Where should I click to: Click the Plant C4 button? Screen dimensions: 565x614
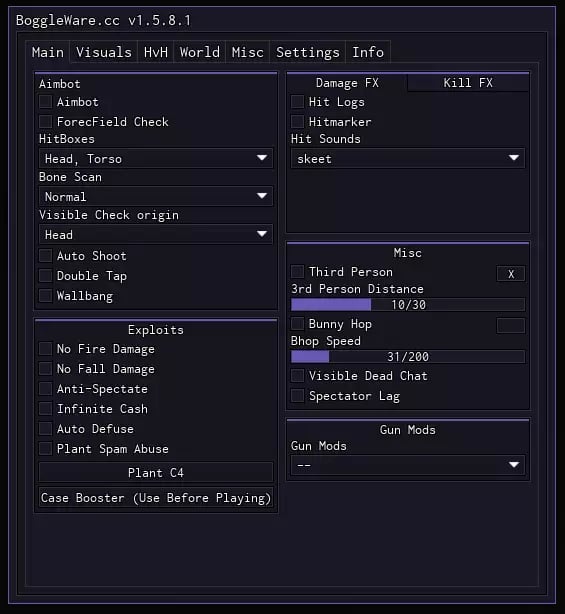(156, 473)
